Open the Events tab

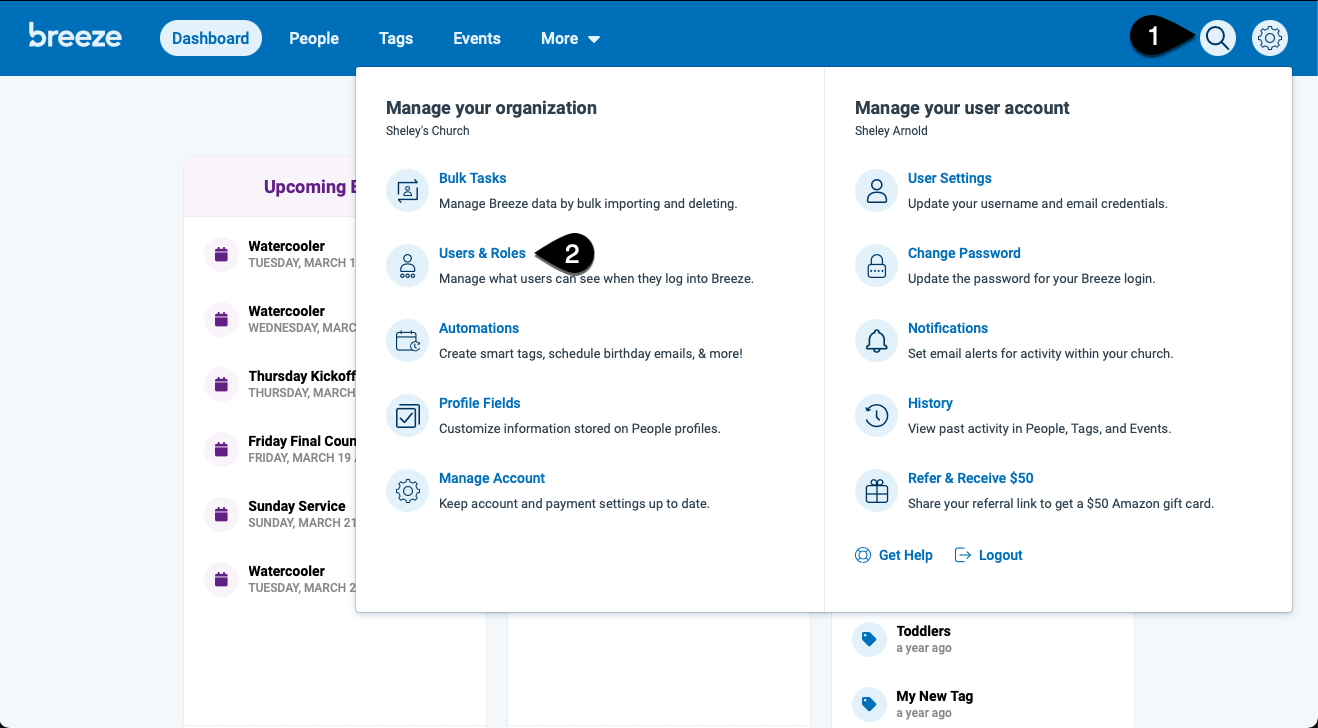coord(477,38)
